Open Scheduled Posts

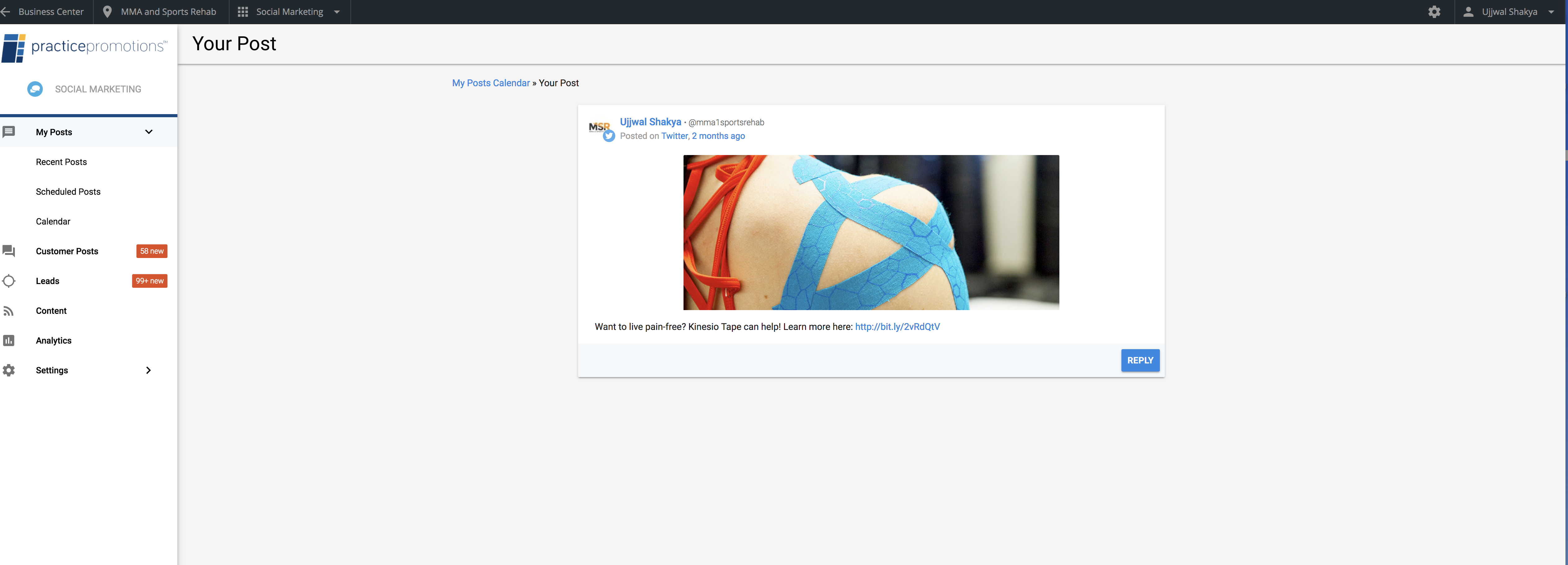[68, 191]
